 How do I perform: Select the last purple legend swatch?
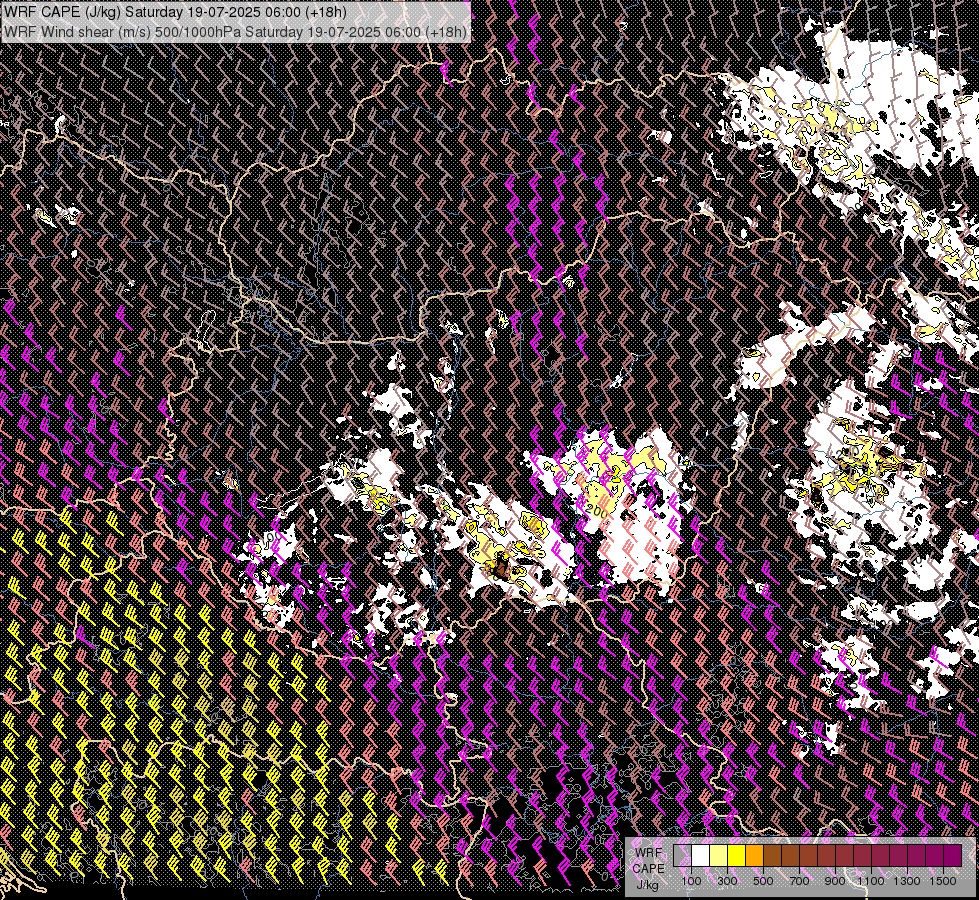953,856
